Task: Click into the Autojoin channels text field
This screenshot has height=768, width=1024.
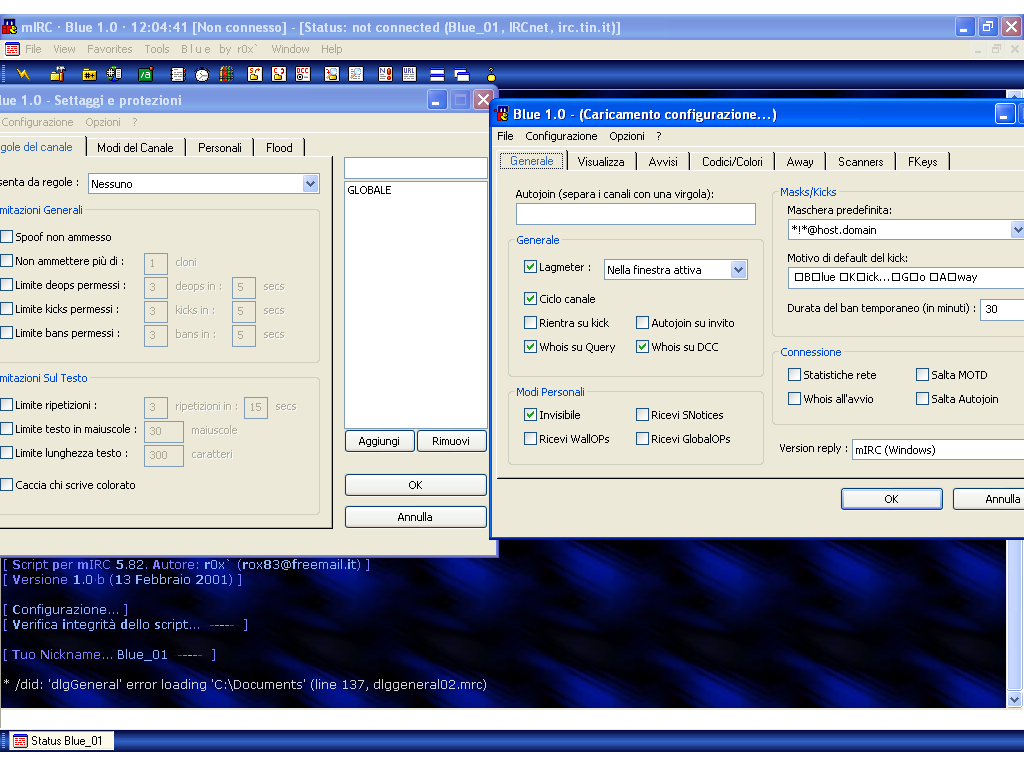Action: click(x=635, y=214)
